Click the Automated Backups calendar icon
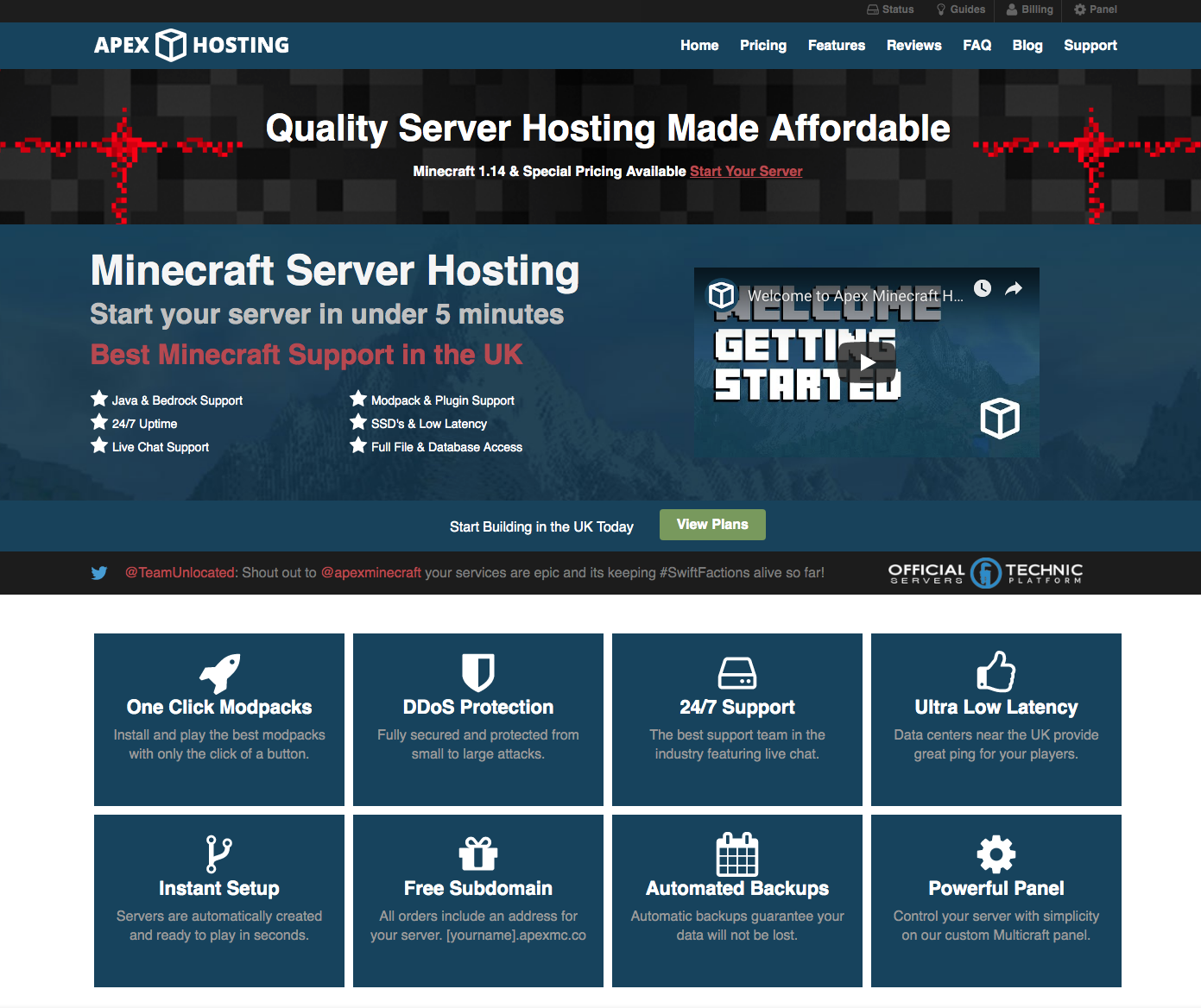Viewport: 1201px width, 1008px height. (736, 854)
